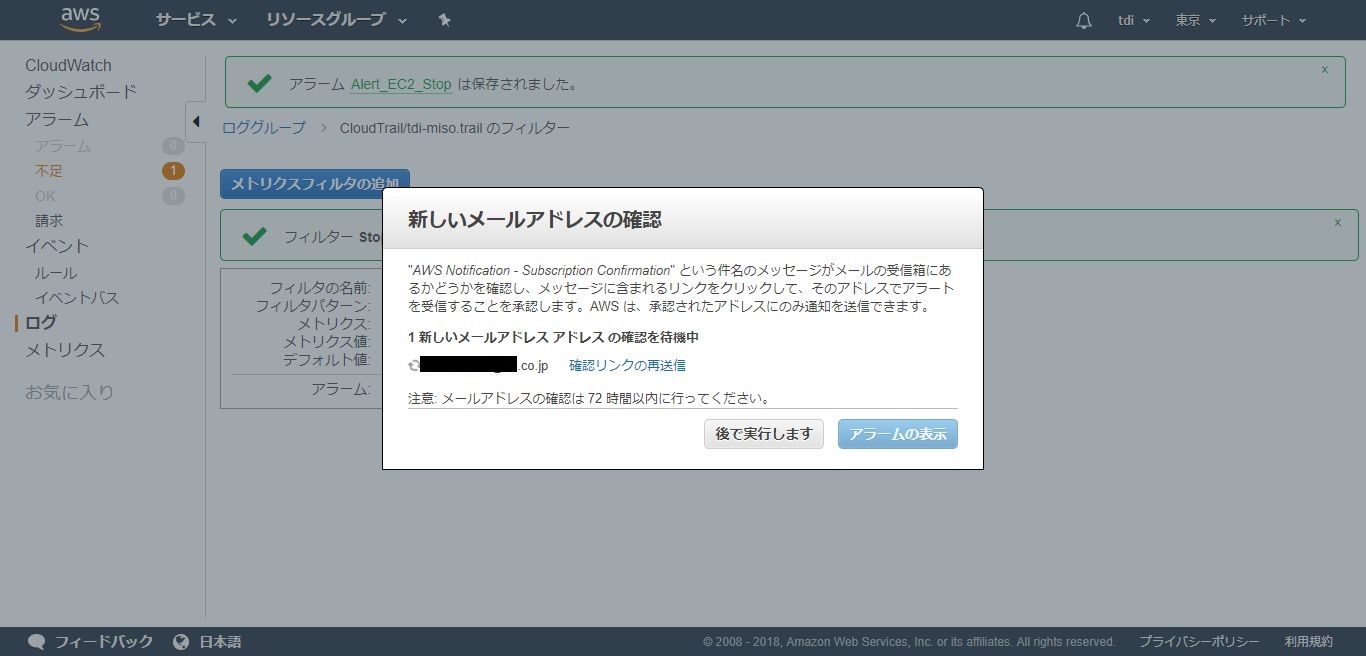The image size is (1366, 656).
Task: Close the filter success banner
Action: [x=1338, y=223]
